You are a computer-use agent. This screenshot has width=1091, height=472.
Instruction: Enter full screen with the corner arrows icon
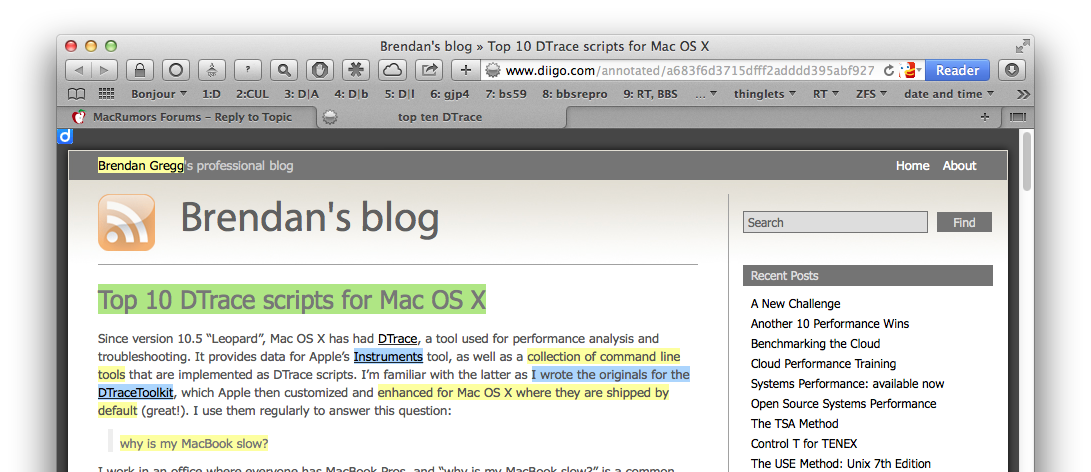point(1022,46)
